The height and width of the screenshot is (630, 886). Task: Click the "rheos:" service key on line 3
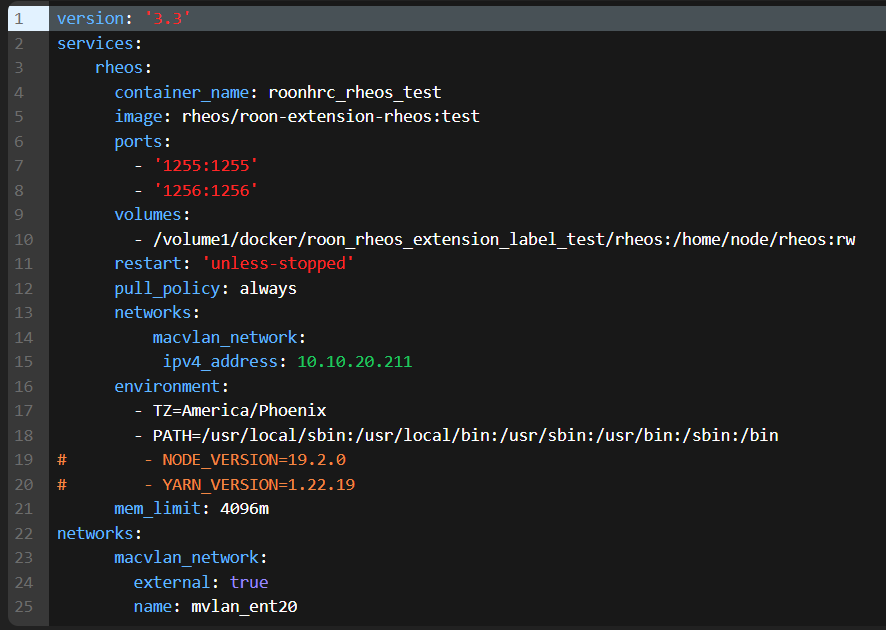[123, 68]
